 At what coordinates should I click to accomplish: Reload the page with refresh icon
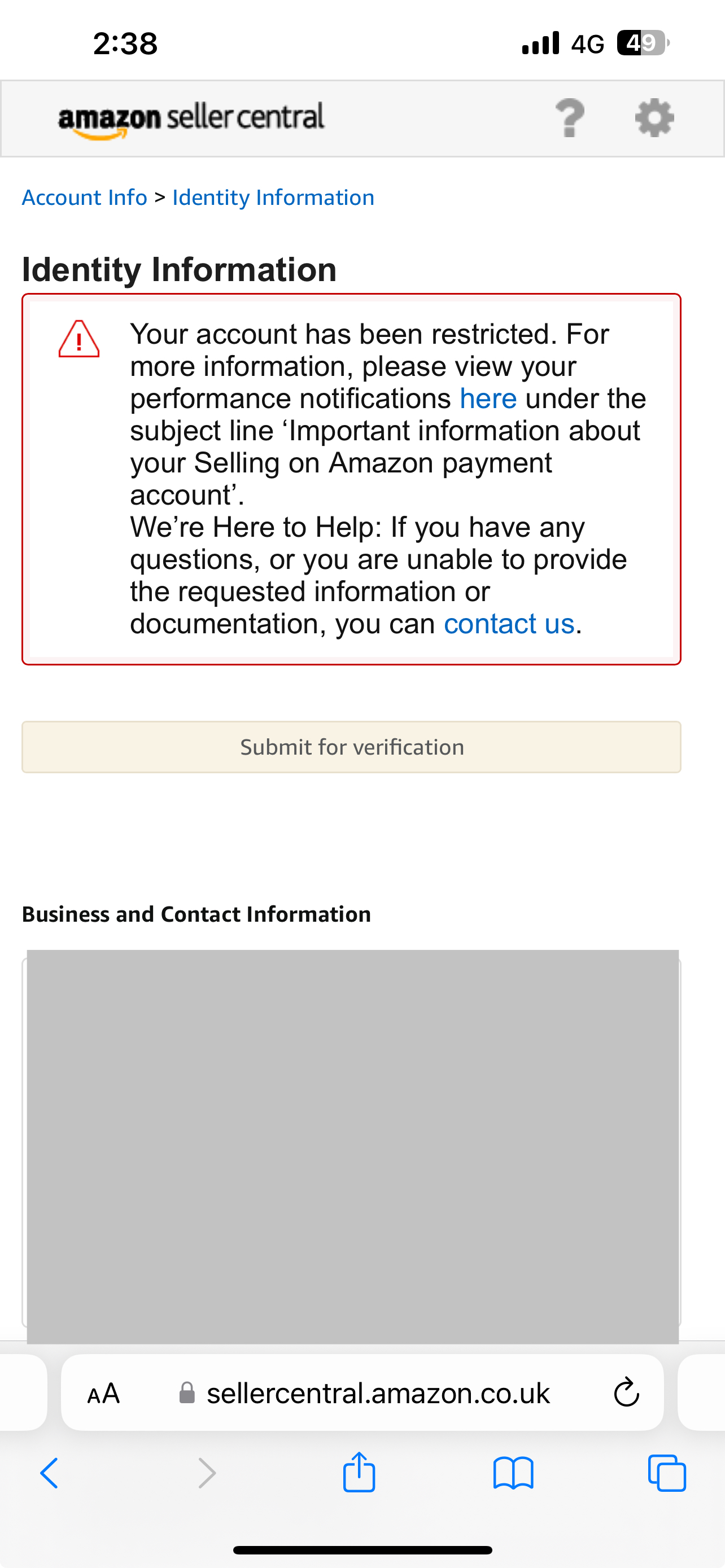626,1392
